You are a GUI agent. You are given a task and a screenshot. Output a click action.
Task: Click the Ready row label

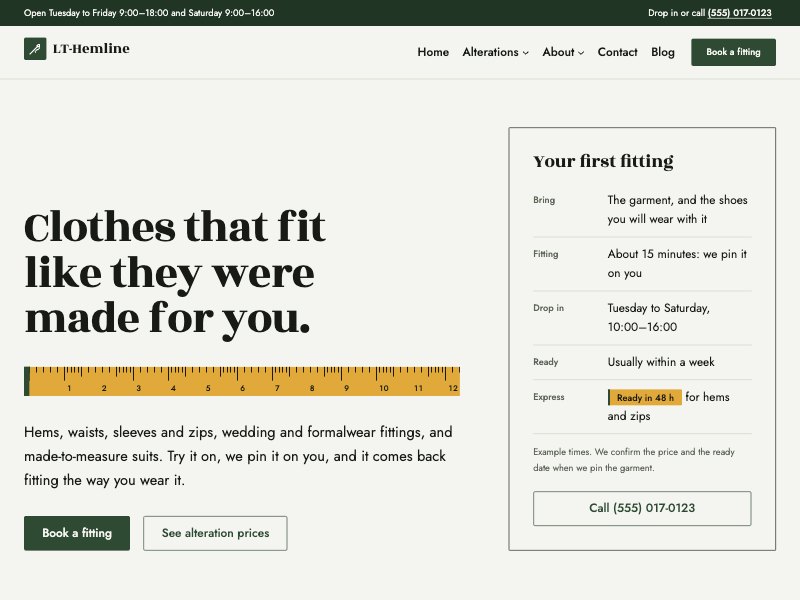click(x=545, y=362)
